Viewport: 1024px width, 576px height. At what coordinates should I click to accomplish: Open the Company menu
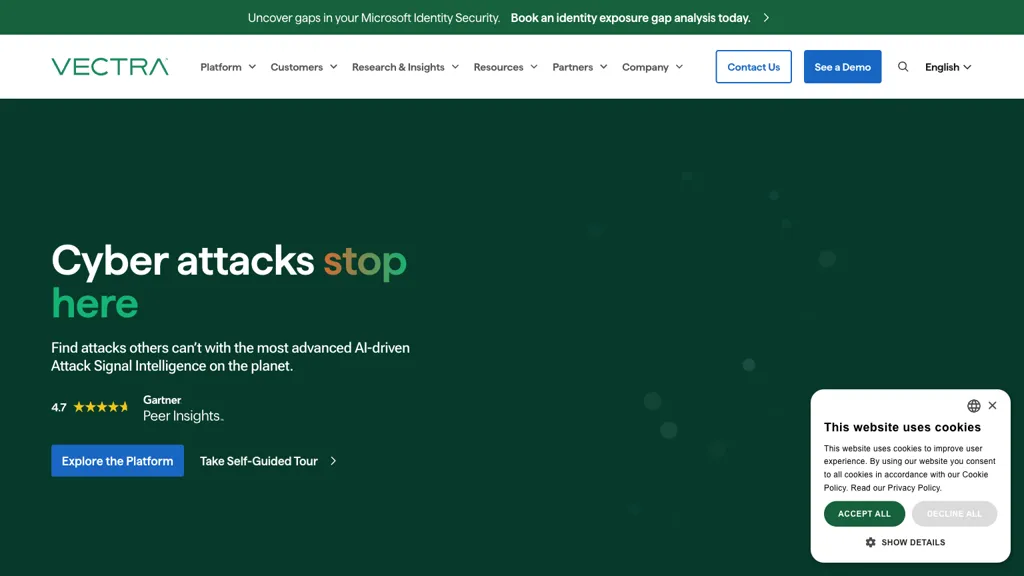pyautogui.click(x=652, y=67)
